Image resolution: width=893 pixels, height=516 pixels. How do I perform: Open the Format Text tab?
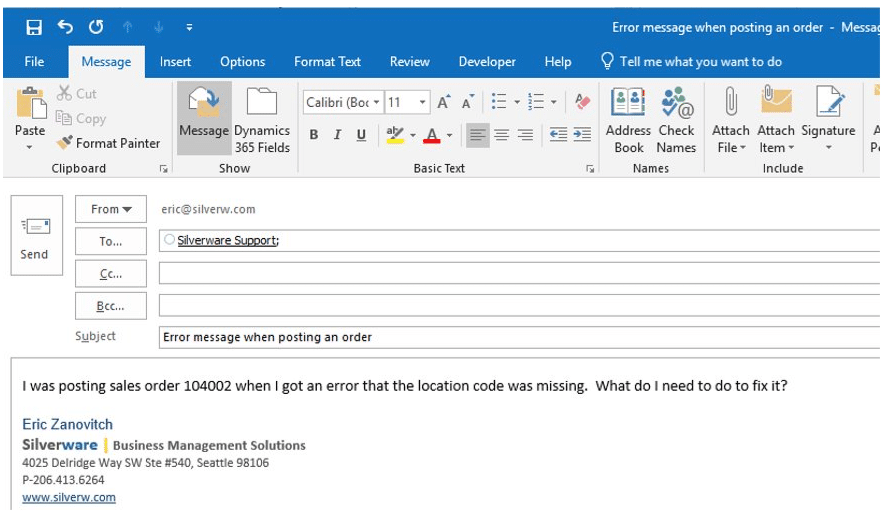tap(327, 62)
